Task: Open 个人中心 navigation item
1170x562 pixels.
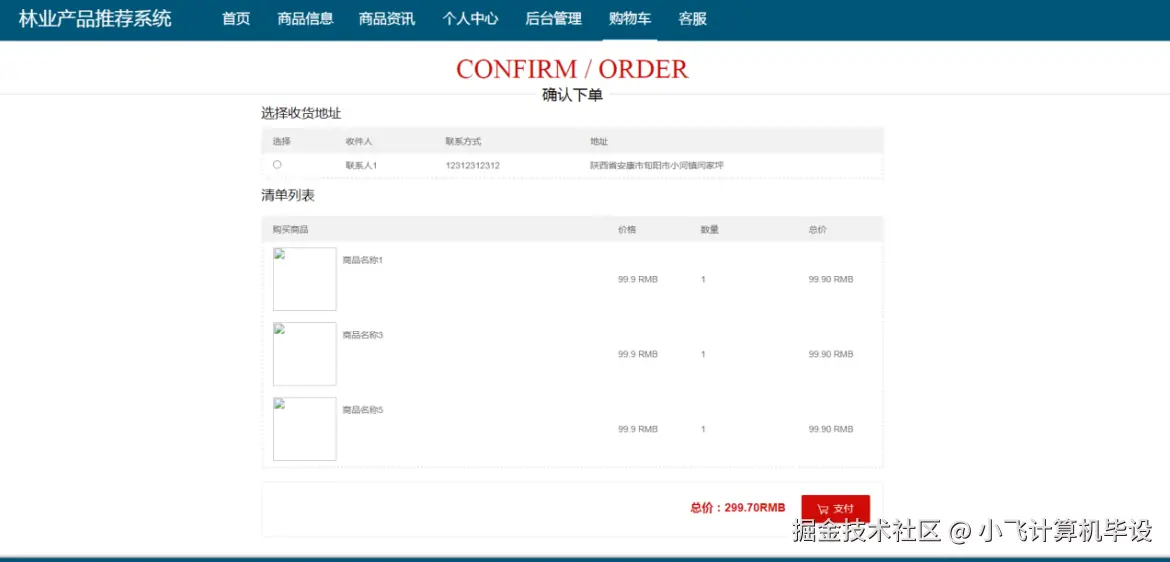Action: [x=470, y=19]
